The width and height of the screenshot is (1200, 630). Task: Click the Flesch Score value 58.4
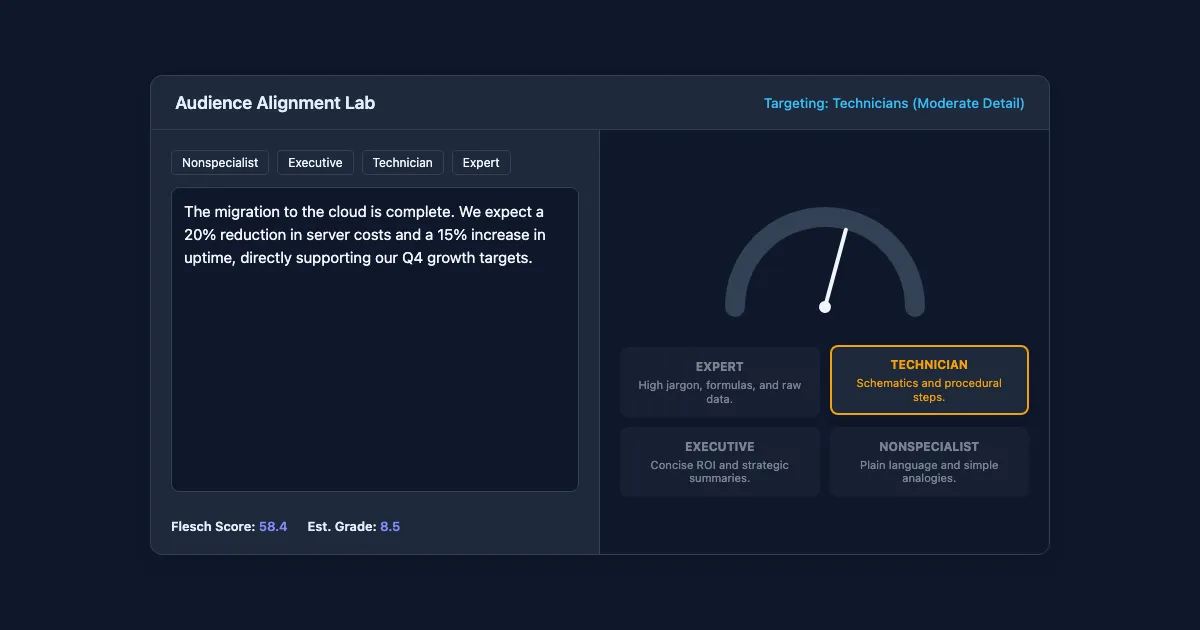point(273,526)
